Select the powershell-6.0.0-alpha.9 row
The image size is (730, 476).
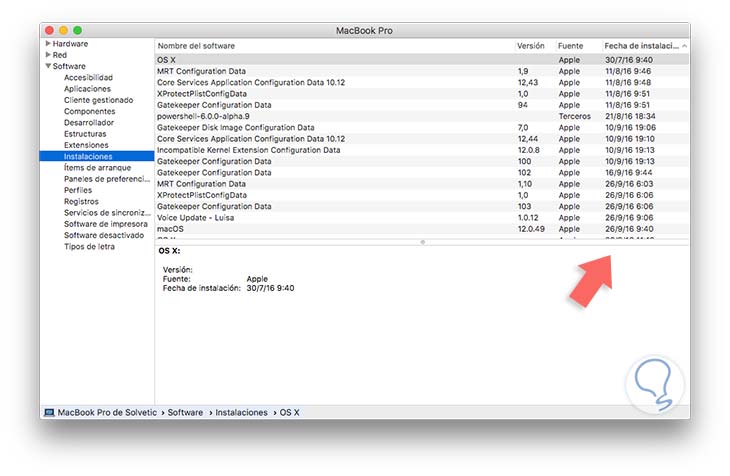click(x=422, y=116)
